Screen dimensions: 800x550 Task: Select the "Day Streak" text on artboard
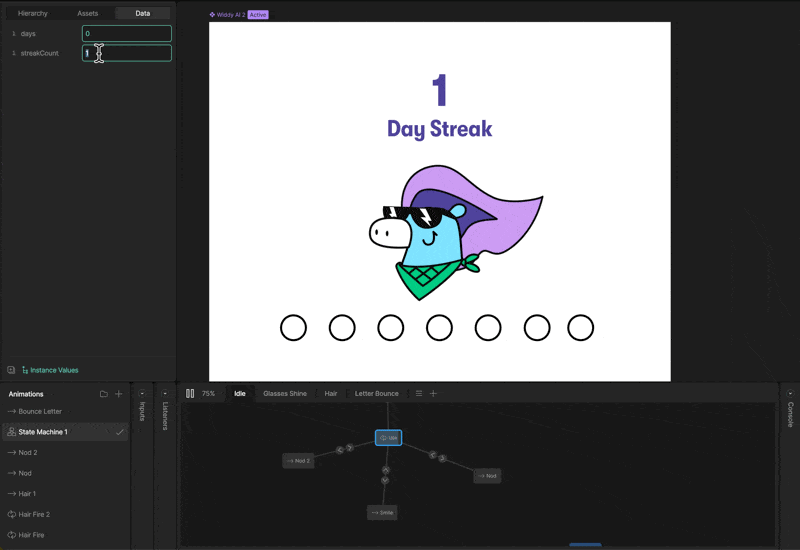coord(439,129)
